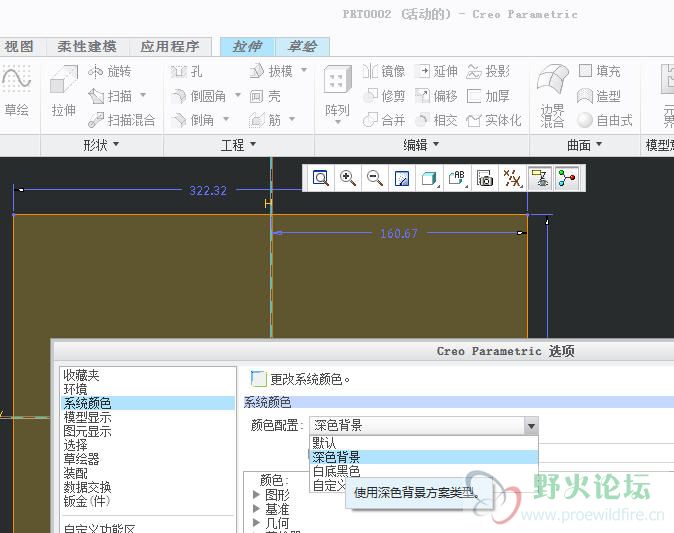
Task: Expand the Geometry (几何) color tree node
Action: click(x=257, y=523)
